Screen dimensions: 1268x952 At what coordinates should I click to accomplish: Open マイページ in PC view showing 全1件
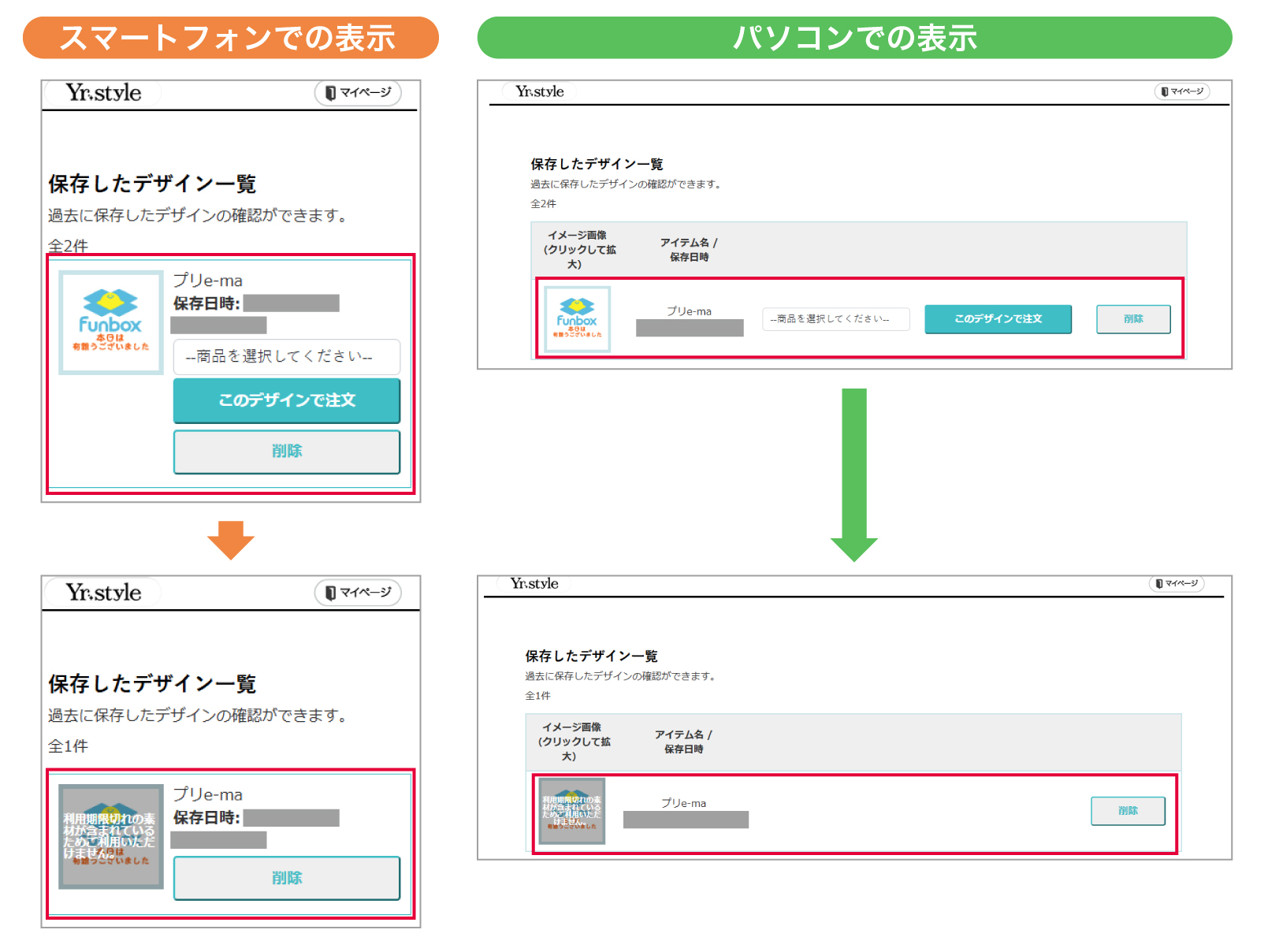(1177, 584)
